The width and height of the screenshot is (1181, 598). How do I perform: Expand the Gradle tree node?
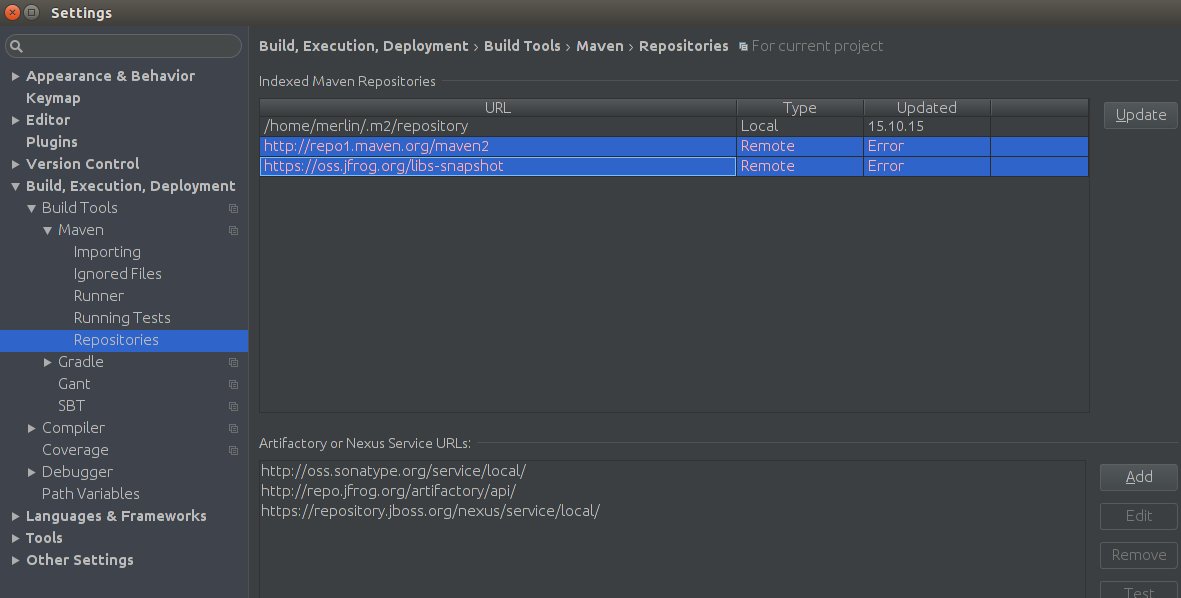coord(47,362)
